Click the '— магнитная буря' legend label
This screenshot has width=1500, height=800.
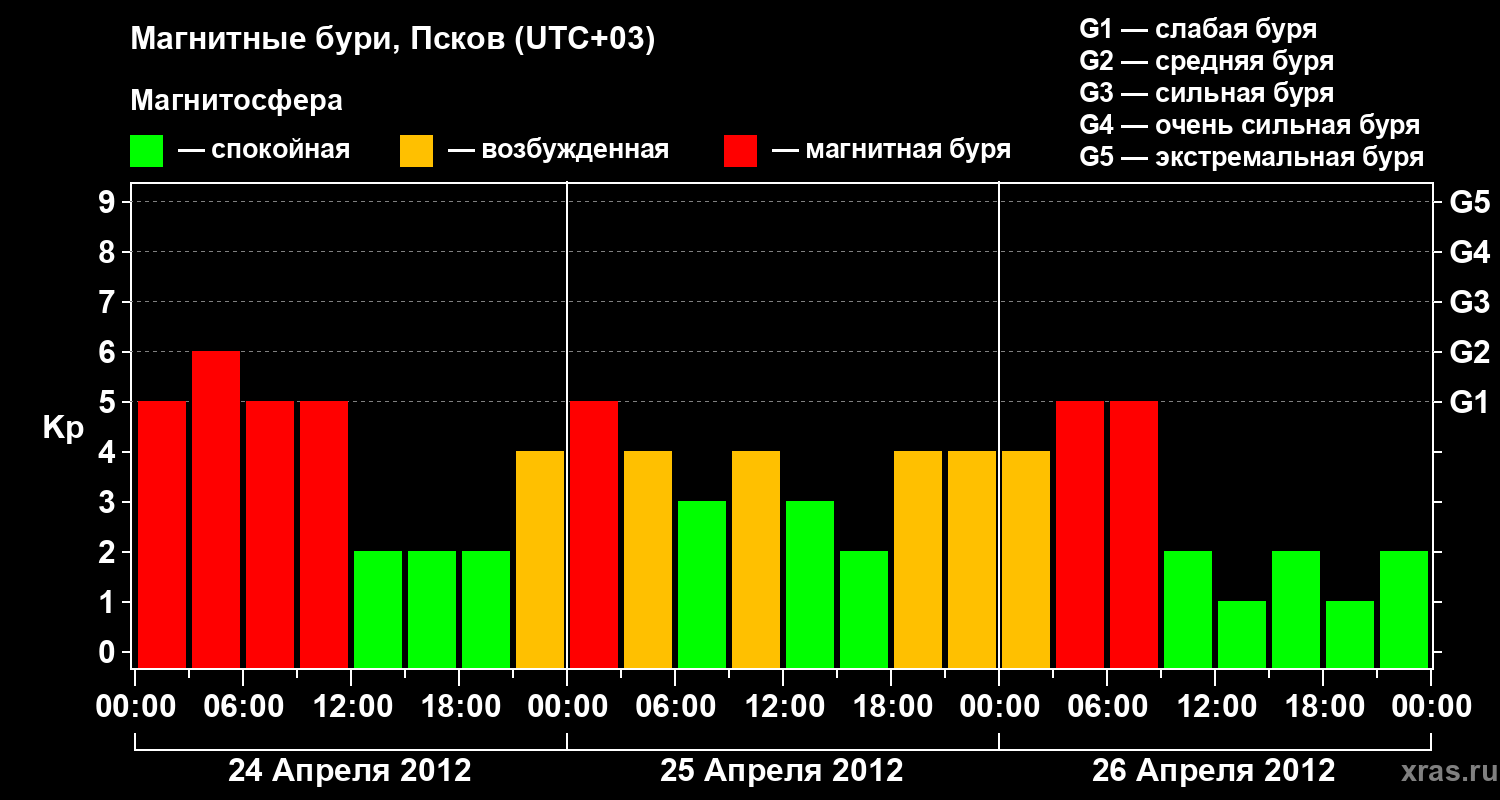[891, 151]
